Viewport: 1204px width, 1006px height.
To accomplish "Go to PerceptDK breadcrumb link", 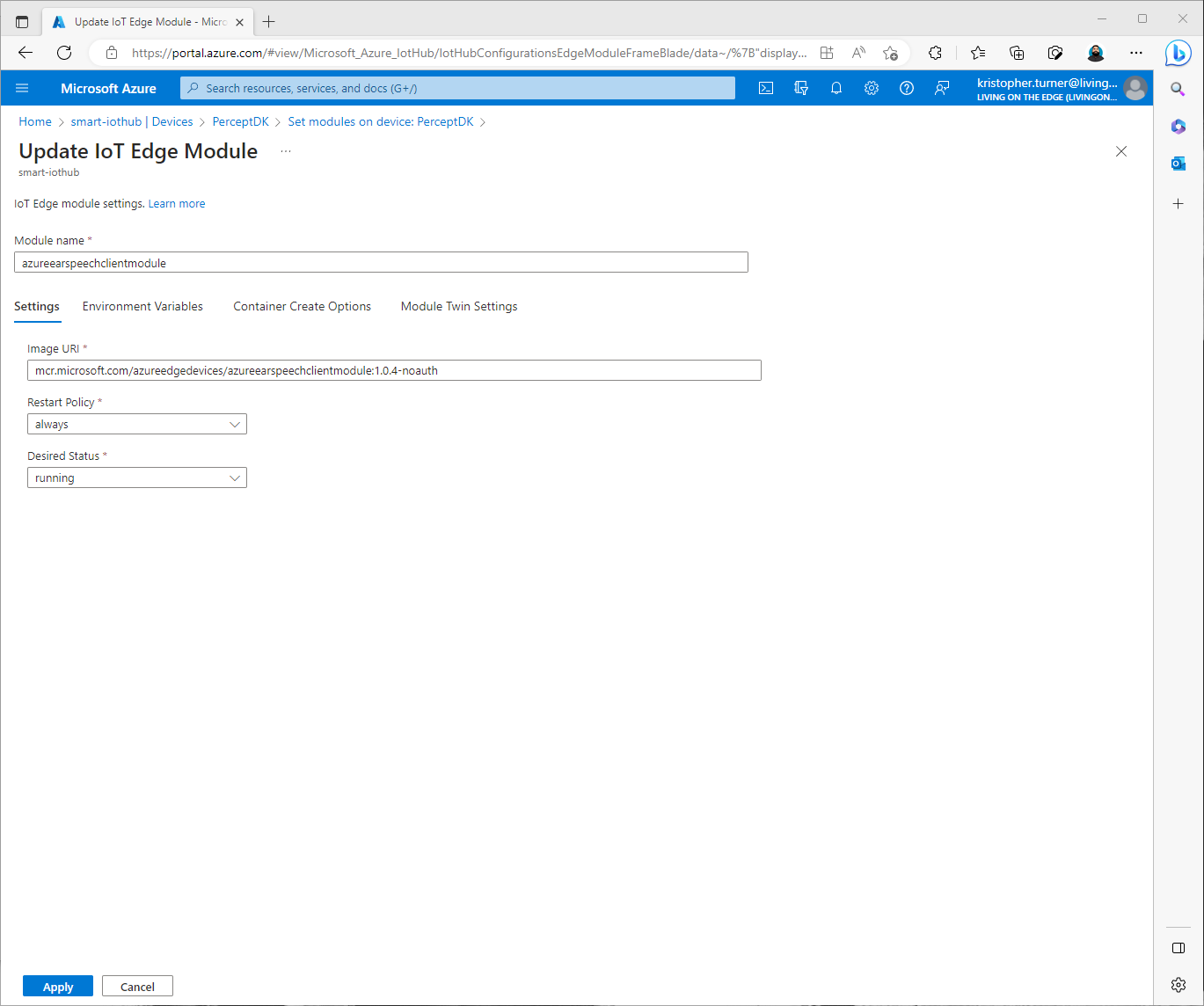I will coord(240,121).
